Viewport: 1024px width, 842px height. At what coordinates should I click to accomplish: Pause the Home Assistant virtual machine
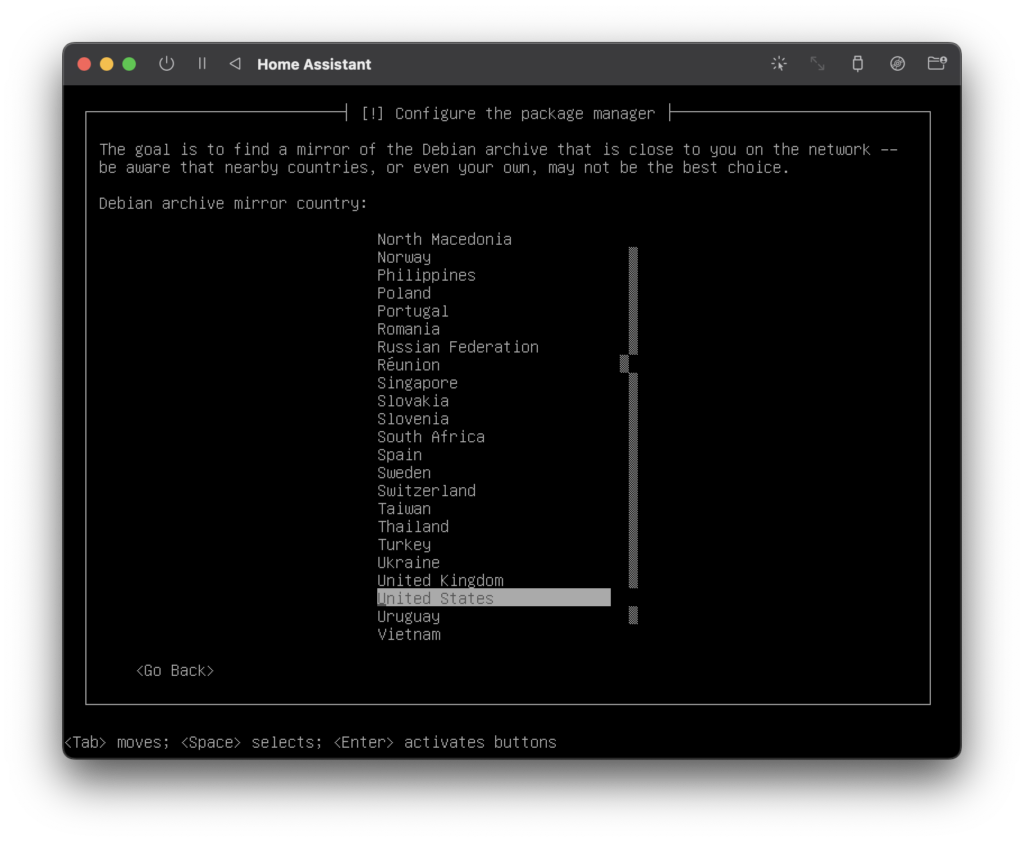(202, 63)
